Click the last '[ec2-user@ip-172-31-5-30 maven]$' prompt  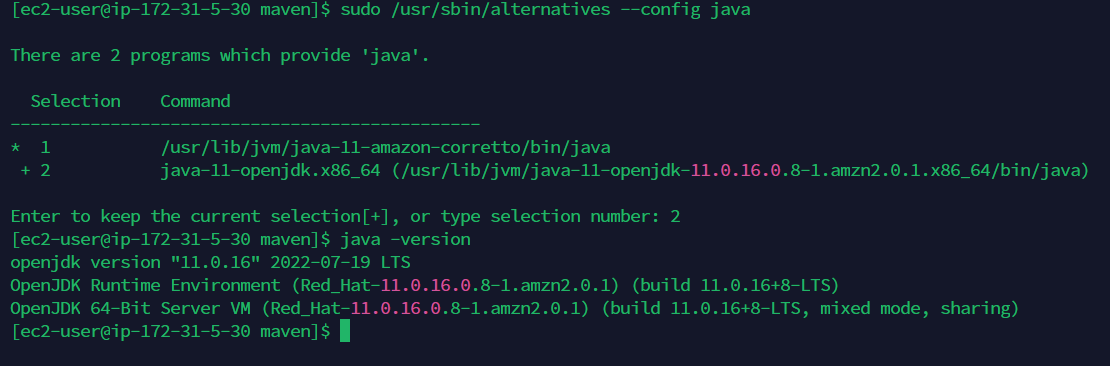171,331
